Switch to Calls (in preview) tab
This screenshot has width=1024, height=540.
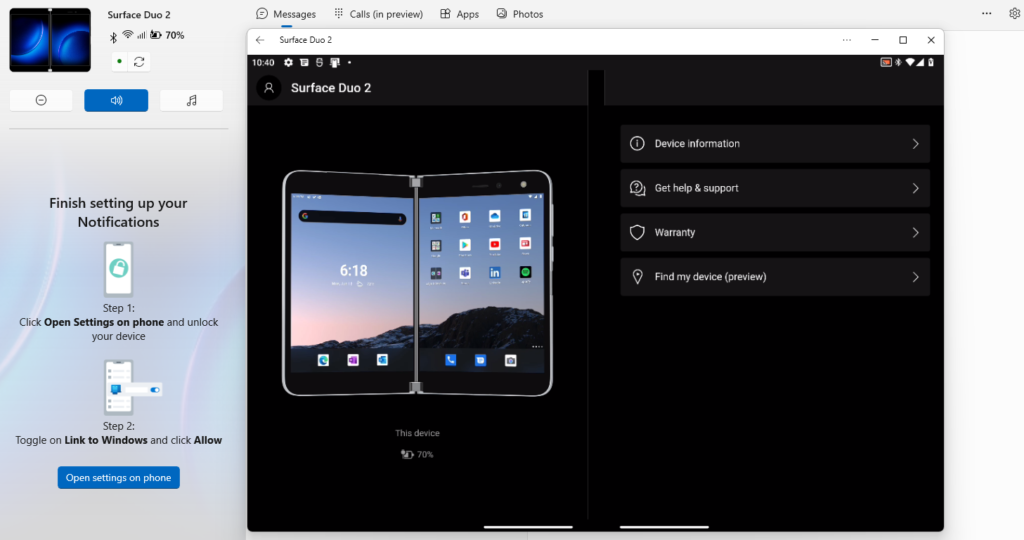(378, 14)
